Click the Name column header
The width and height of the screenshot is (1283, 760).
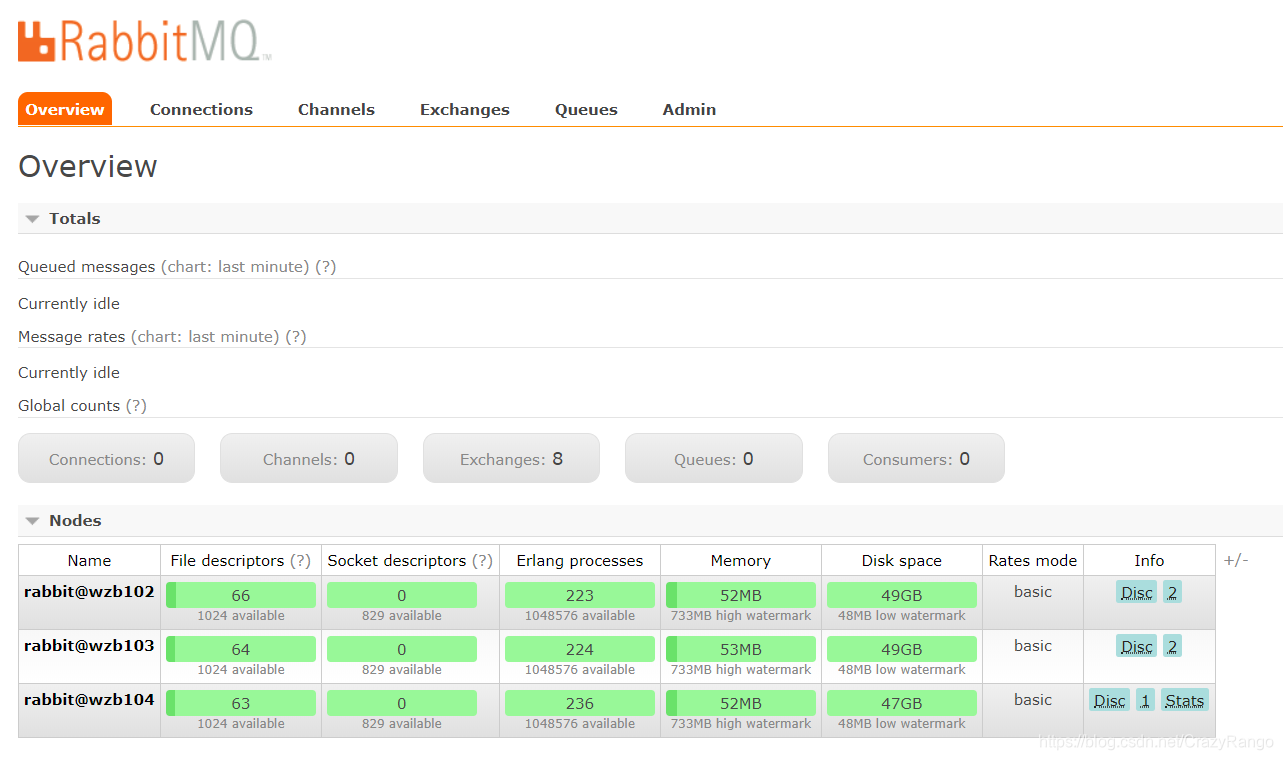click(x=89, y=561)
